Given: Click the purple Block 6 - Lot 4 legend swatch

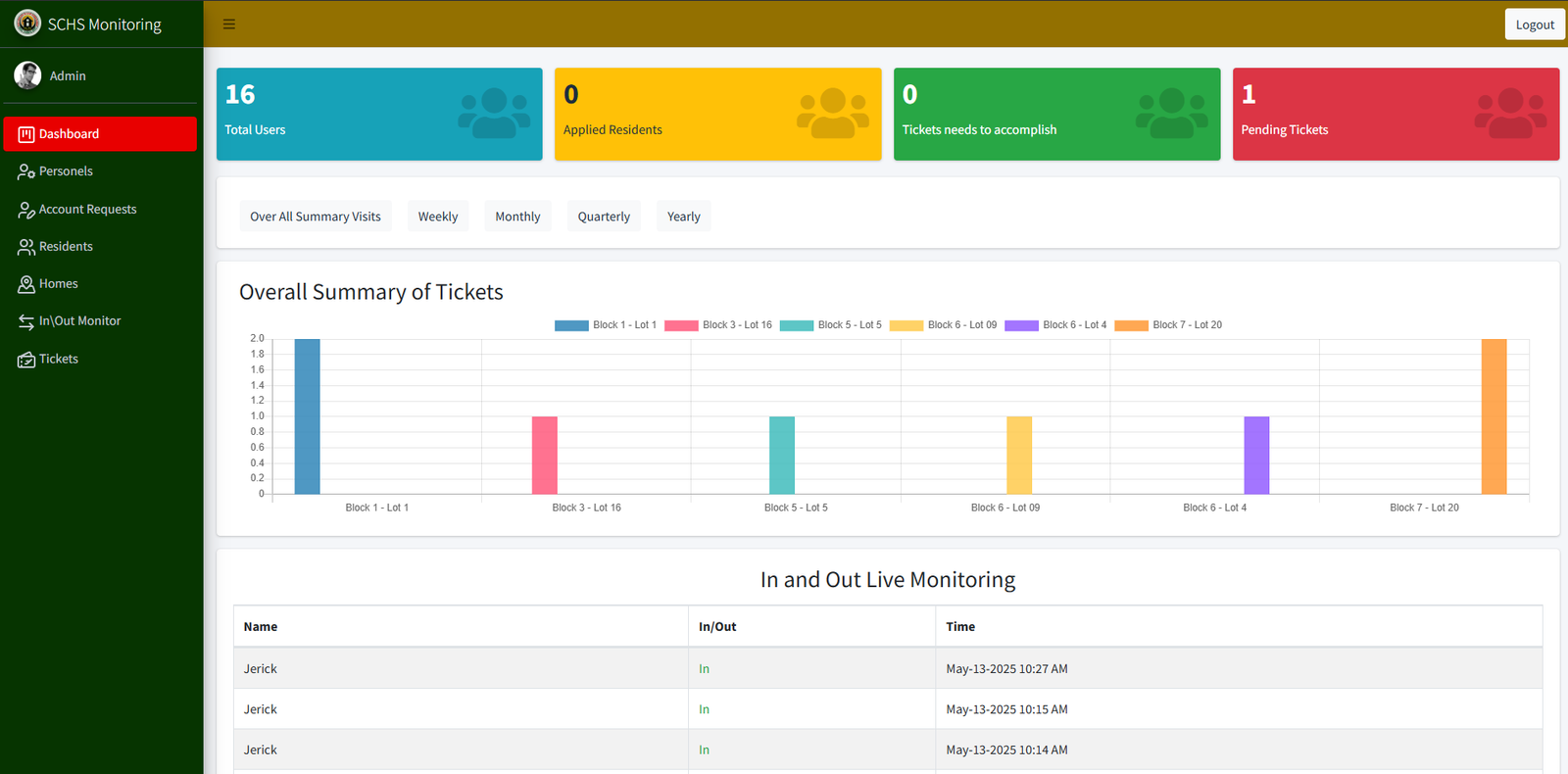Looking at the screenshot, I should [1021, 325].
